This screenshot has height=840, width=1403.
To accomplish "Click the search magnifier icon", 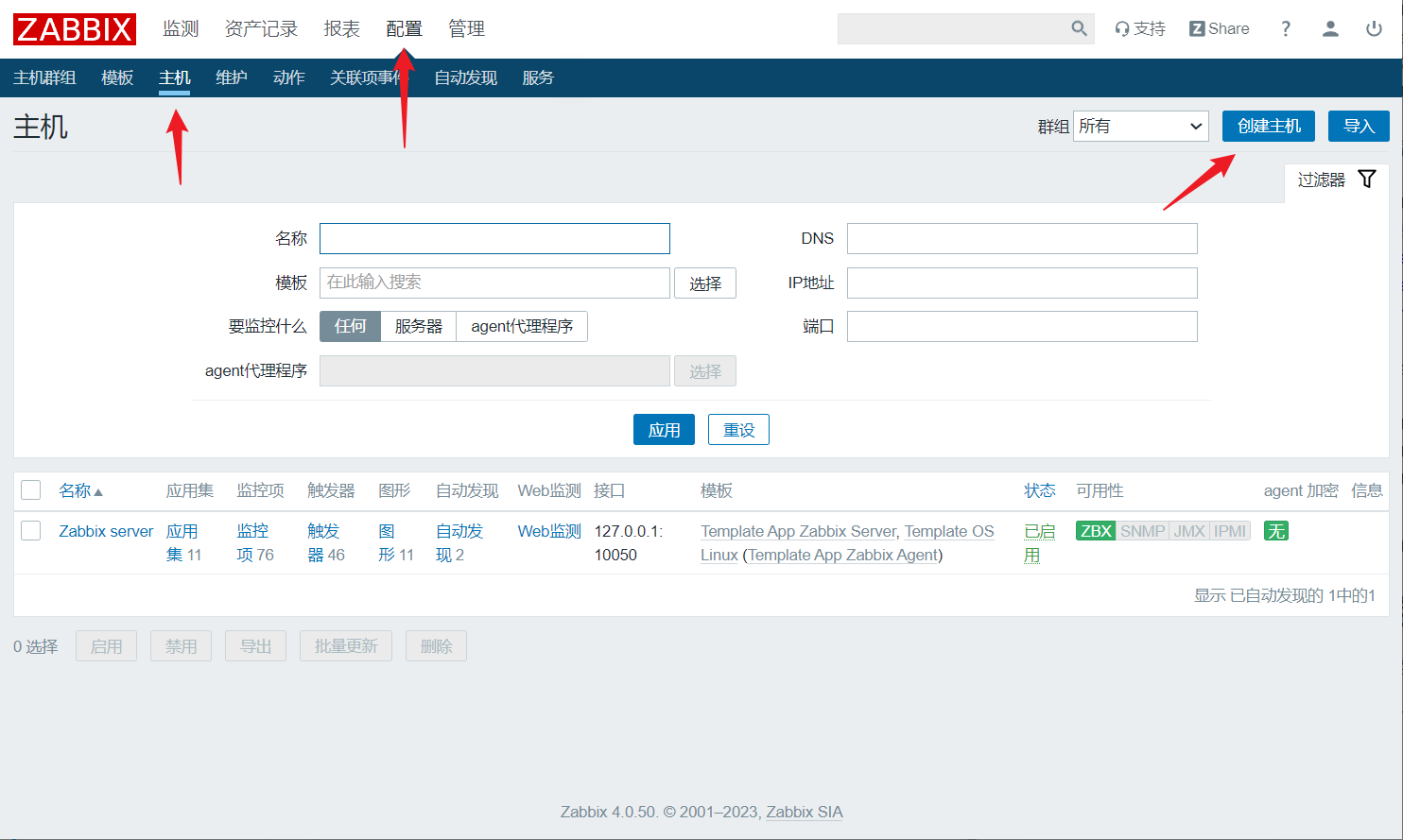I will tap(1079, 28).
